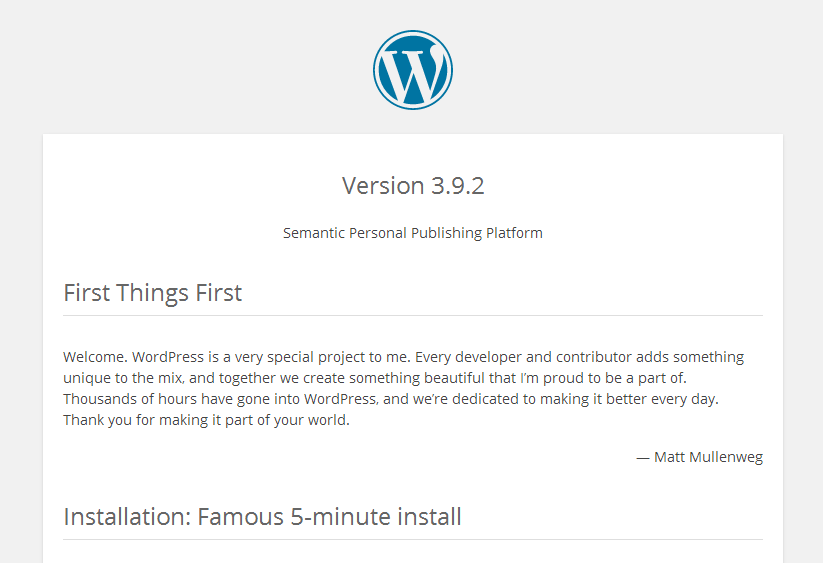Image resolution: width=823 pixels, height=563 pixels.
Task: Click the "Installation: Famous 5-minute install" heading
Action: (262, 517)
